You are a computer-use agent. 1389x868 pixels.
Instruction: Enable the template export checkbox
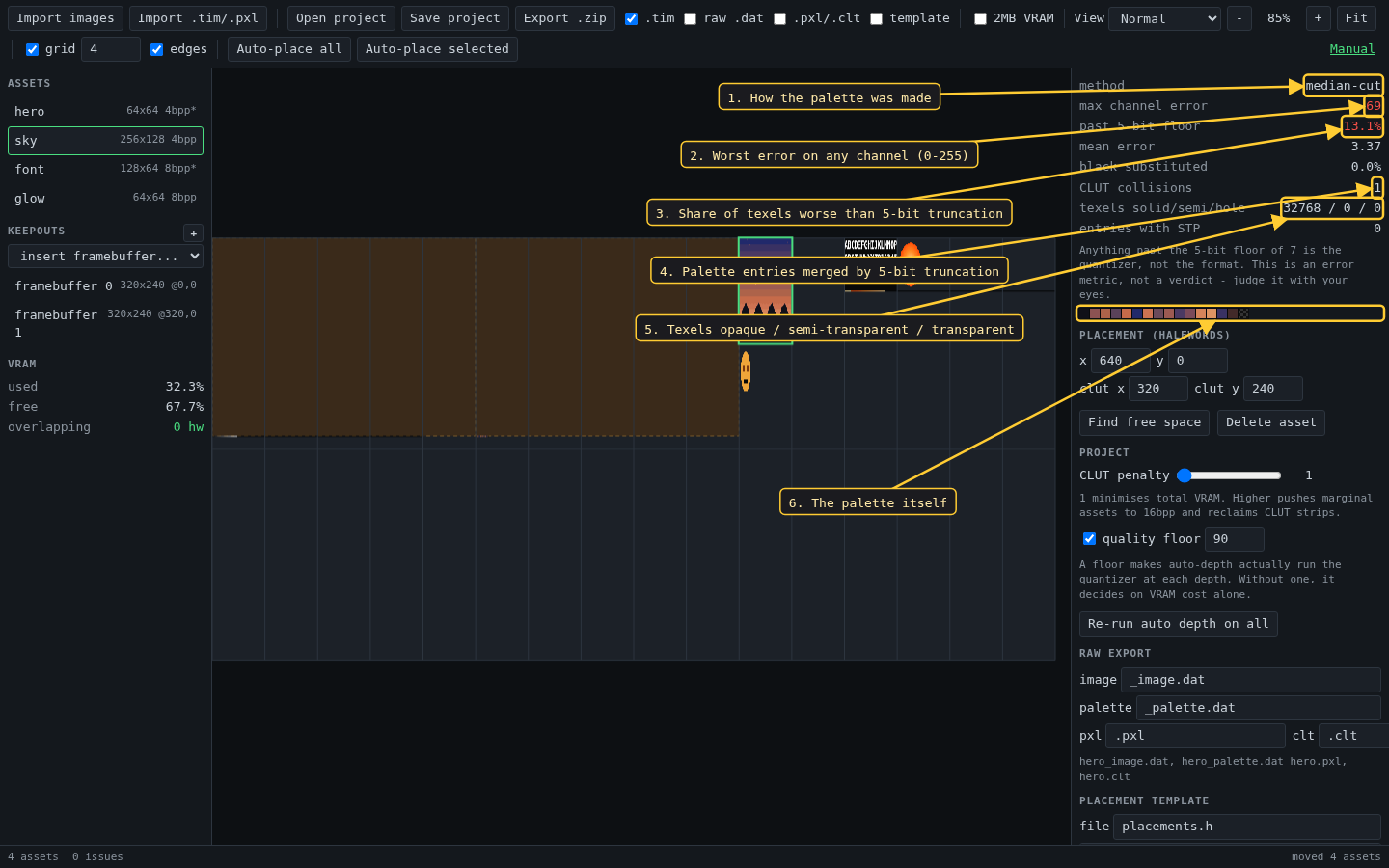click(876, 18)
